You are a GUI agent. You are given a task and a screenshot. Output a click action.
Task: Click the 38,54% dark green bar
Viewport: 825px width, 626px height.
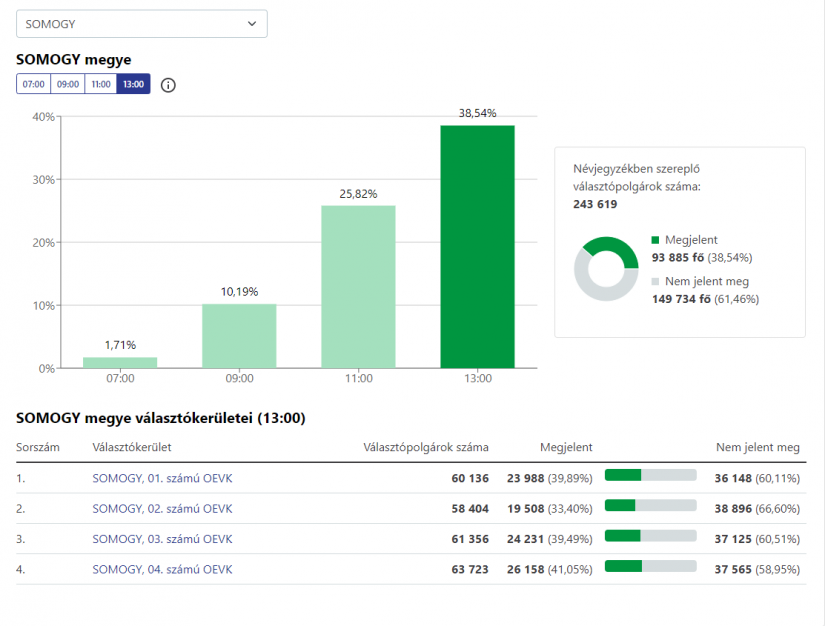[x=477, y=246]
